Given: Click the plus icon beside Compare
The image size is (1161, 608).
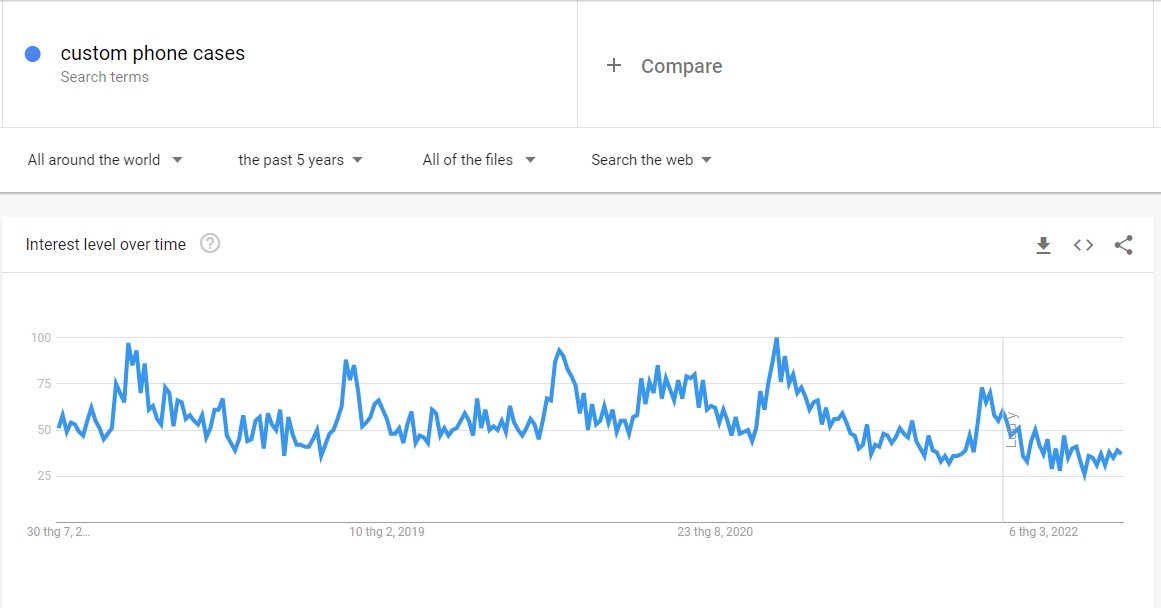Looking at the screenshot, I should click(614, 66).
